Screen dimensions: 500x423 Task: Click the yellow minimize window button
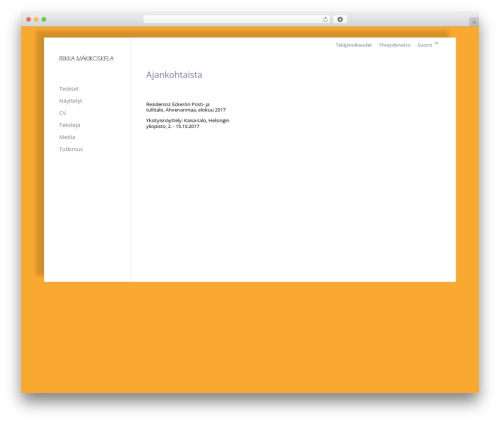pyautogui.click(x=36, y=20)
